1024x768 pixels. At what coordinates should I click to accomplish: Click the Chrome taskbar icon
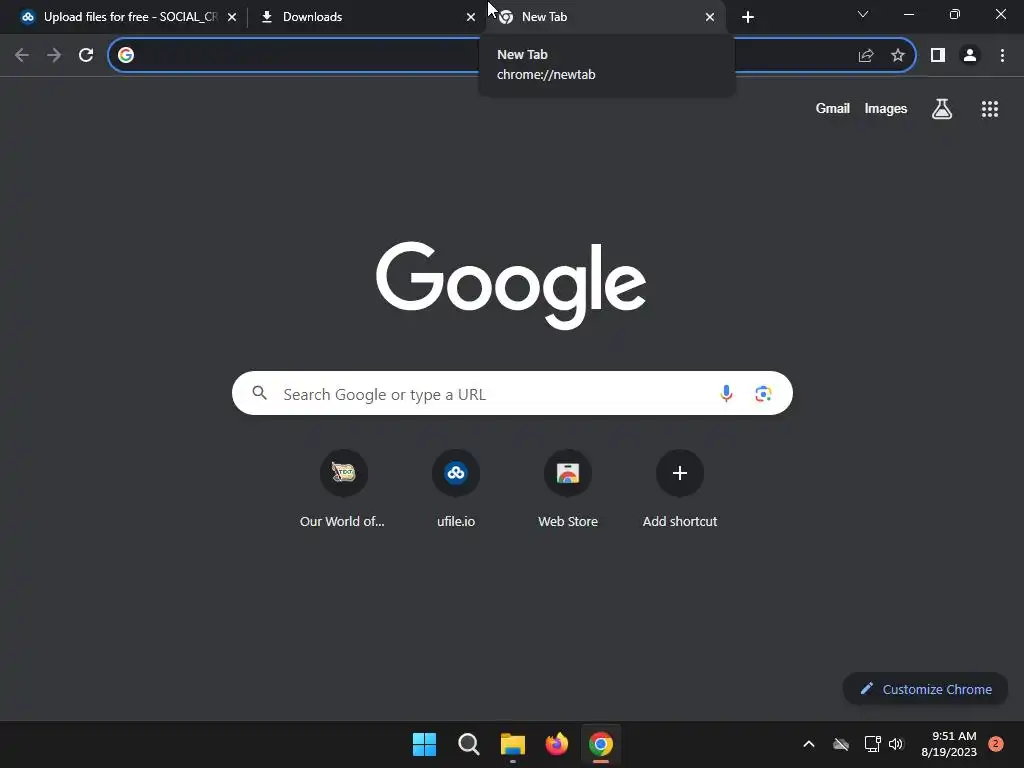tap(601, 744)
